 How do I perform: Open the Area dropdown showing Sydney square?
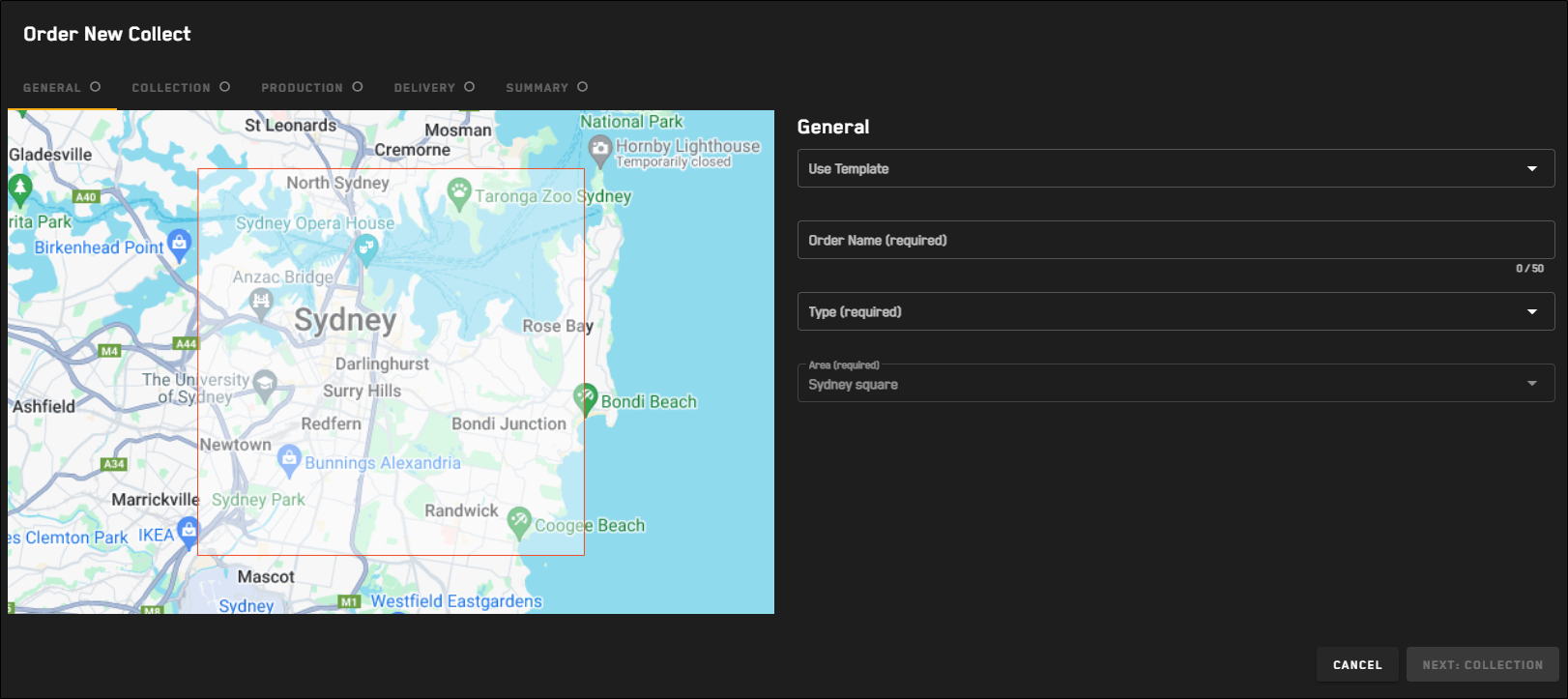(1175, 383)
